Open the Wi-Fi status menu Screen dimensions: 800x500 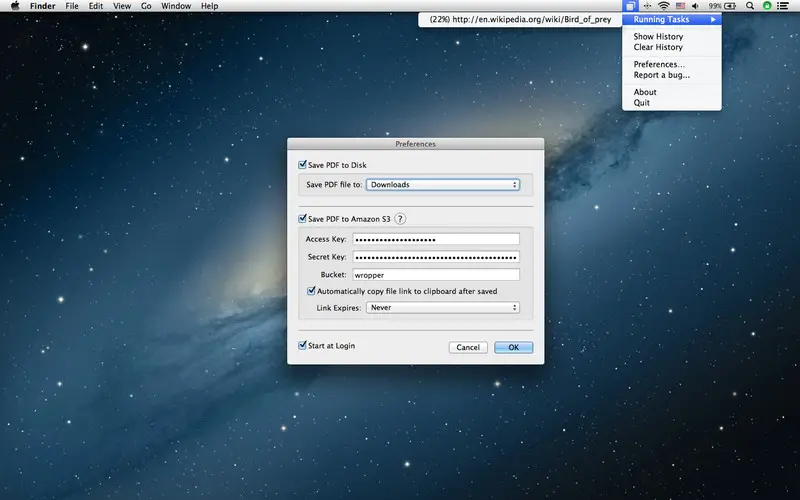point(664,6)
